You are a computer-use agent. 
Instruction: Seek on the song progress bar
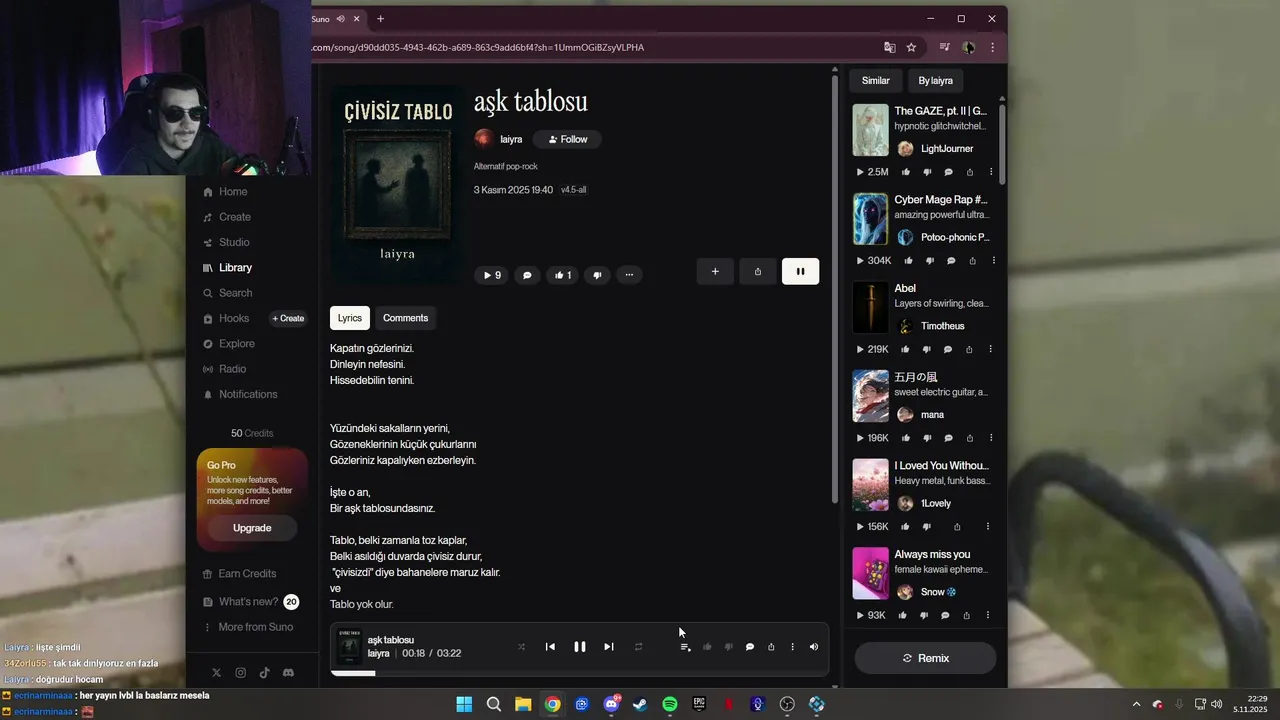click(x=580, y=673)
